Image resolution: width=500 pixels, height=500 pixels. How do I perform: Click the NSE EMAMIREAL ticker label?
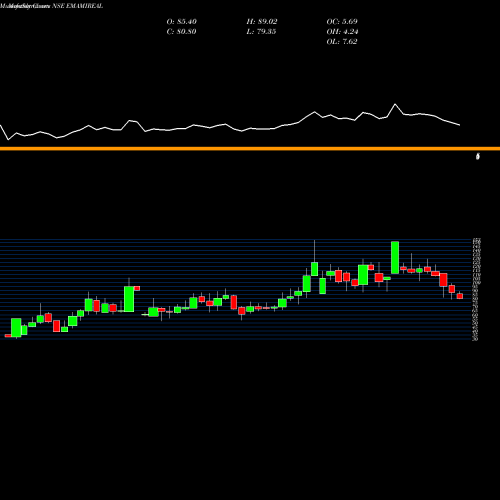(78, 6)
